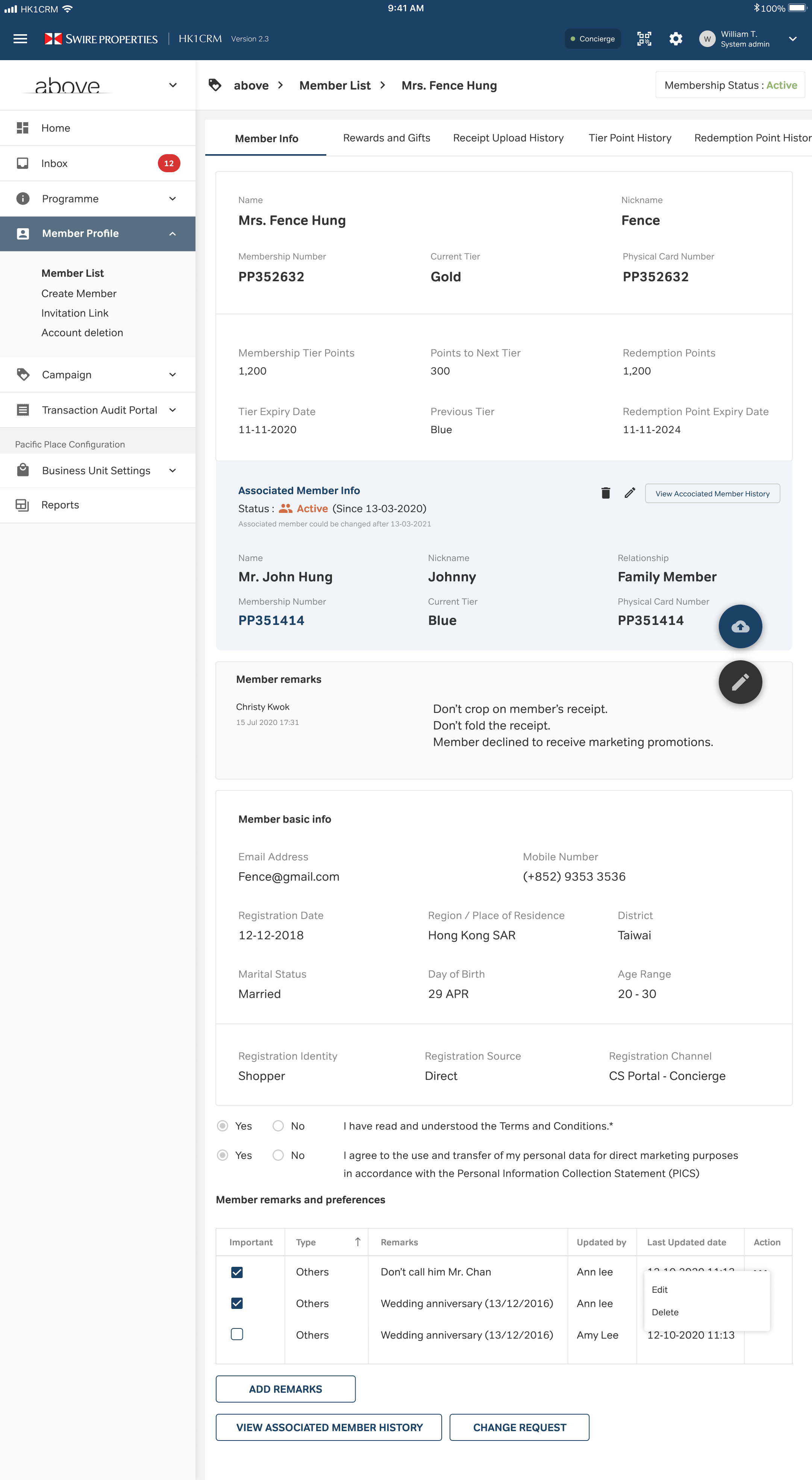
Task: Uncheck Important for "Don't call him Mr. Chan"
Action: [x=236, y=1272]
